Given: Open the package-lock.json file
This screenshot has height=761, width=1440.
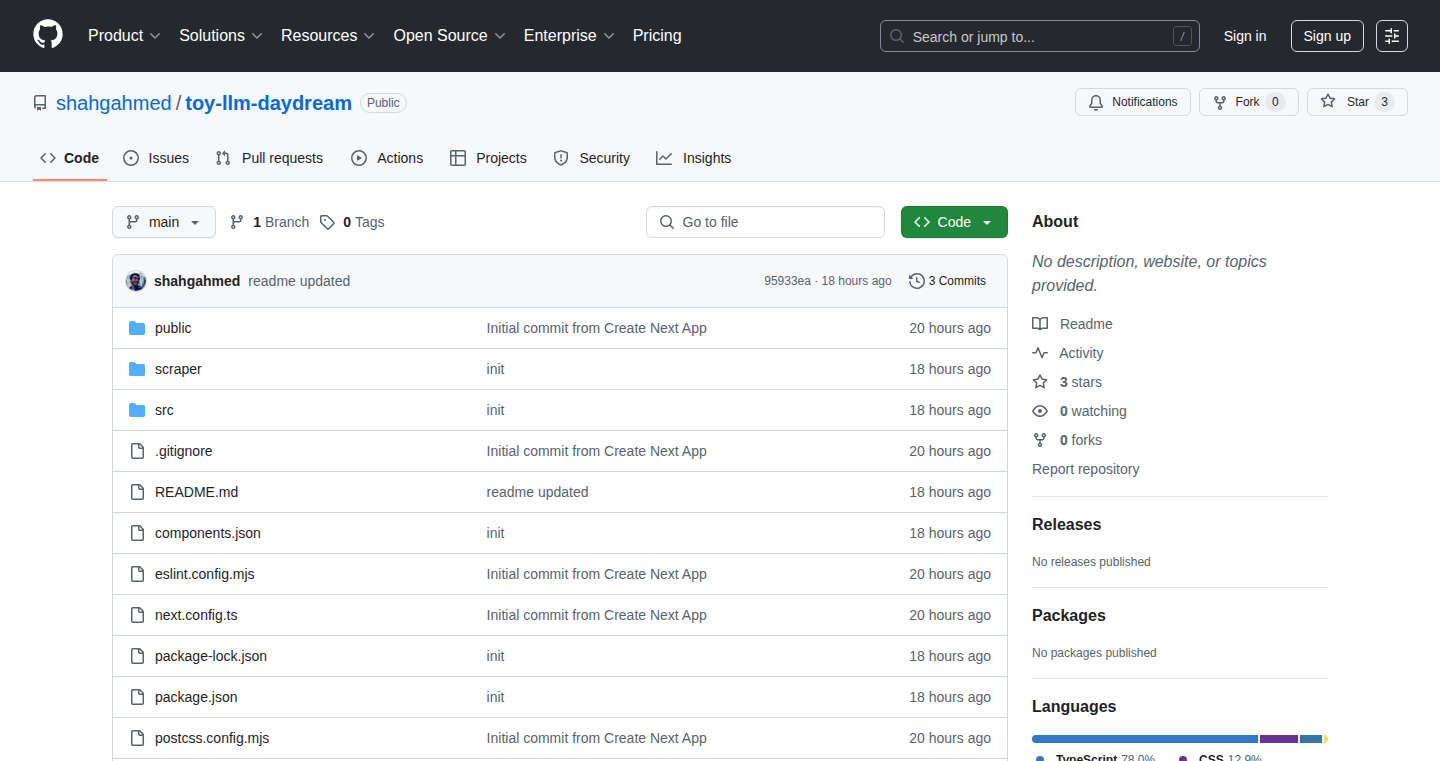Looking at the screenshot, I should pos(211,656).
